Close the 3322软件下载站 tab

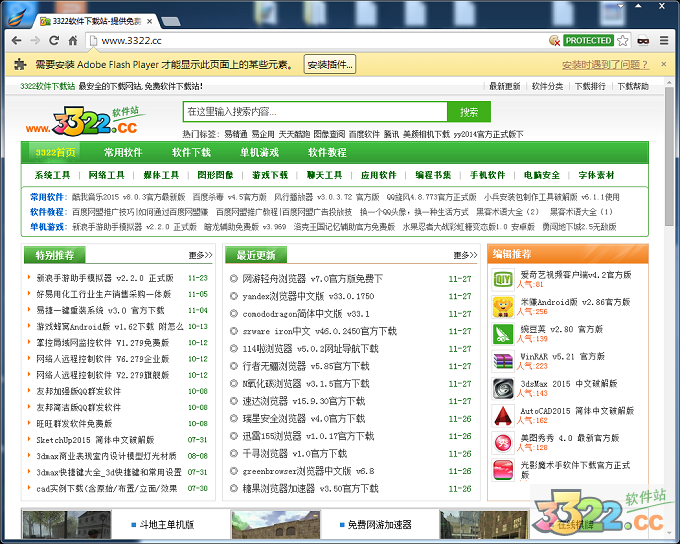coord(149,21)
